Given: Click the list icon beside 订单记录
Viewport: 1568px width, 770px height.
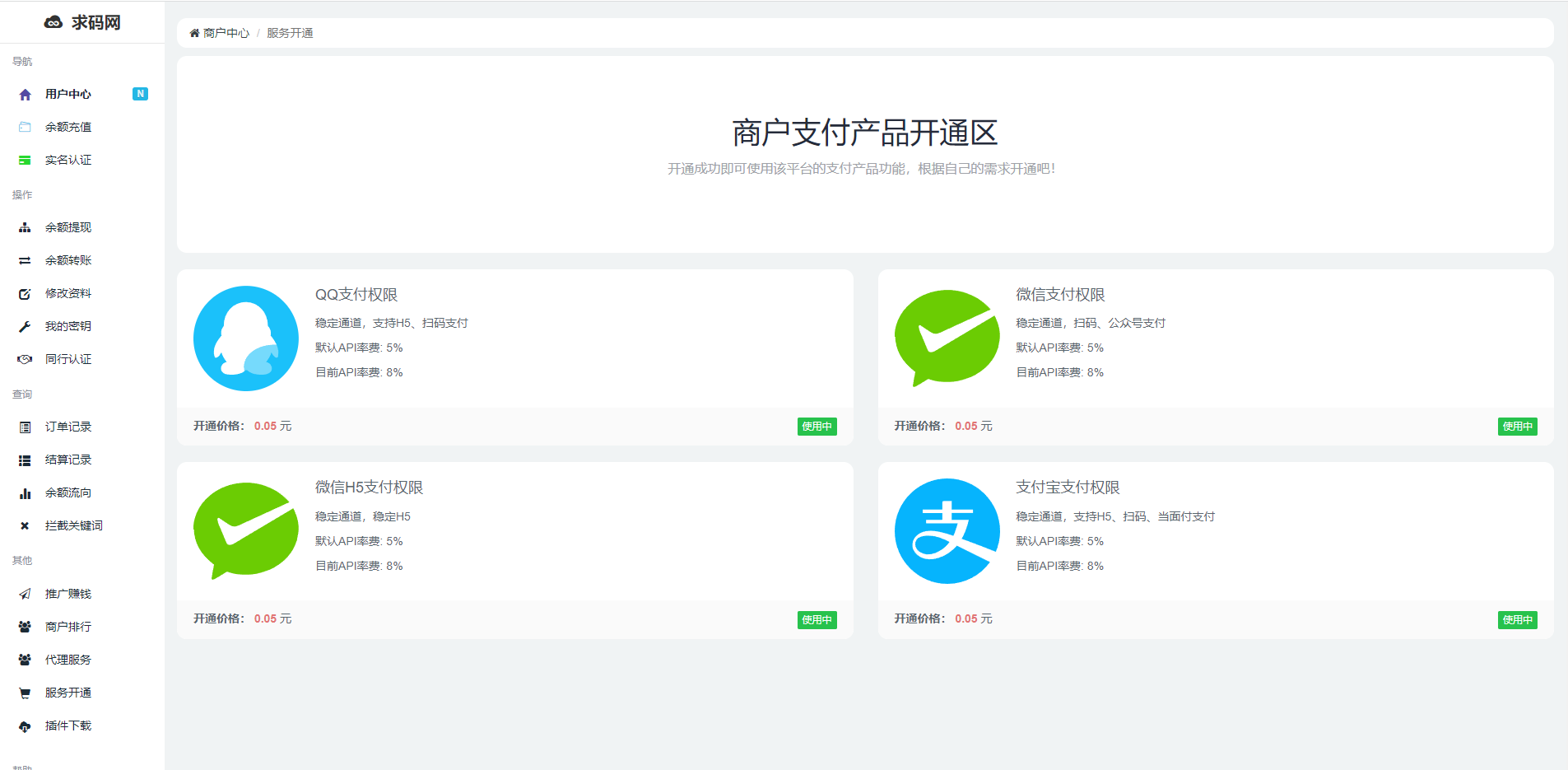Looking at the screenshot, I should coord(25,427).
